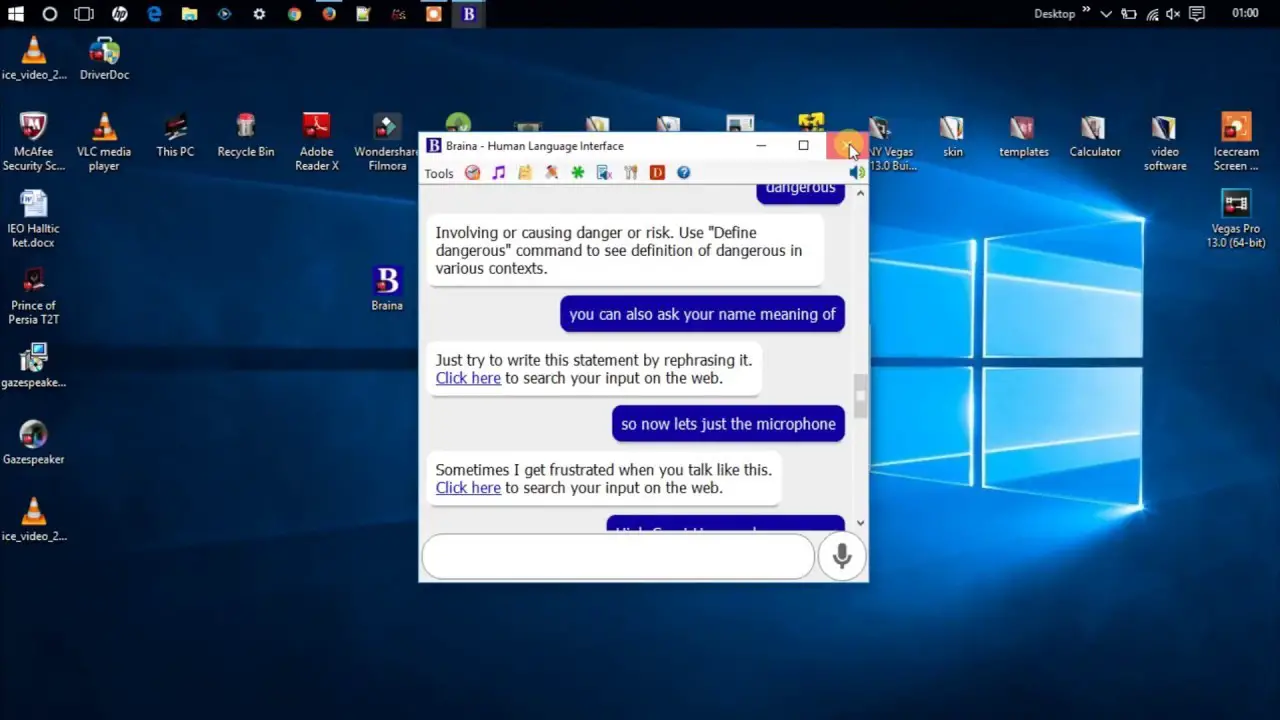Launch Microsoft Edge from taskbar
The width and height of the screenshot is (1280, 720).
click(154, 14)
